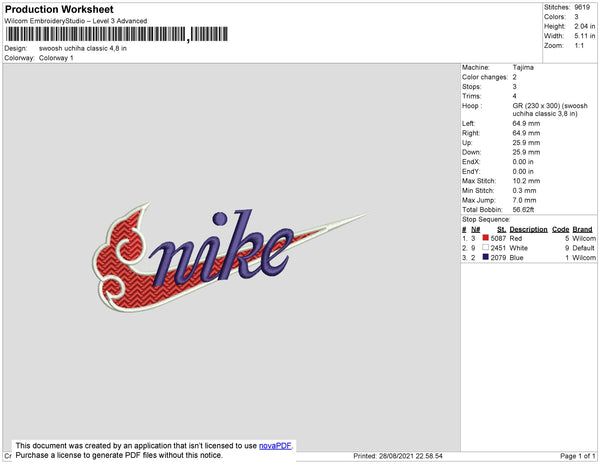Click the barcode under the worksheet title
Screen dimensions: 600x464
coord(117,34)
